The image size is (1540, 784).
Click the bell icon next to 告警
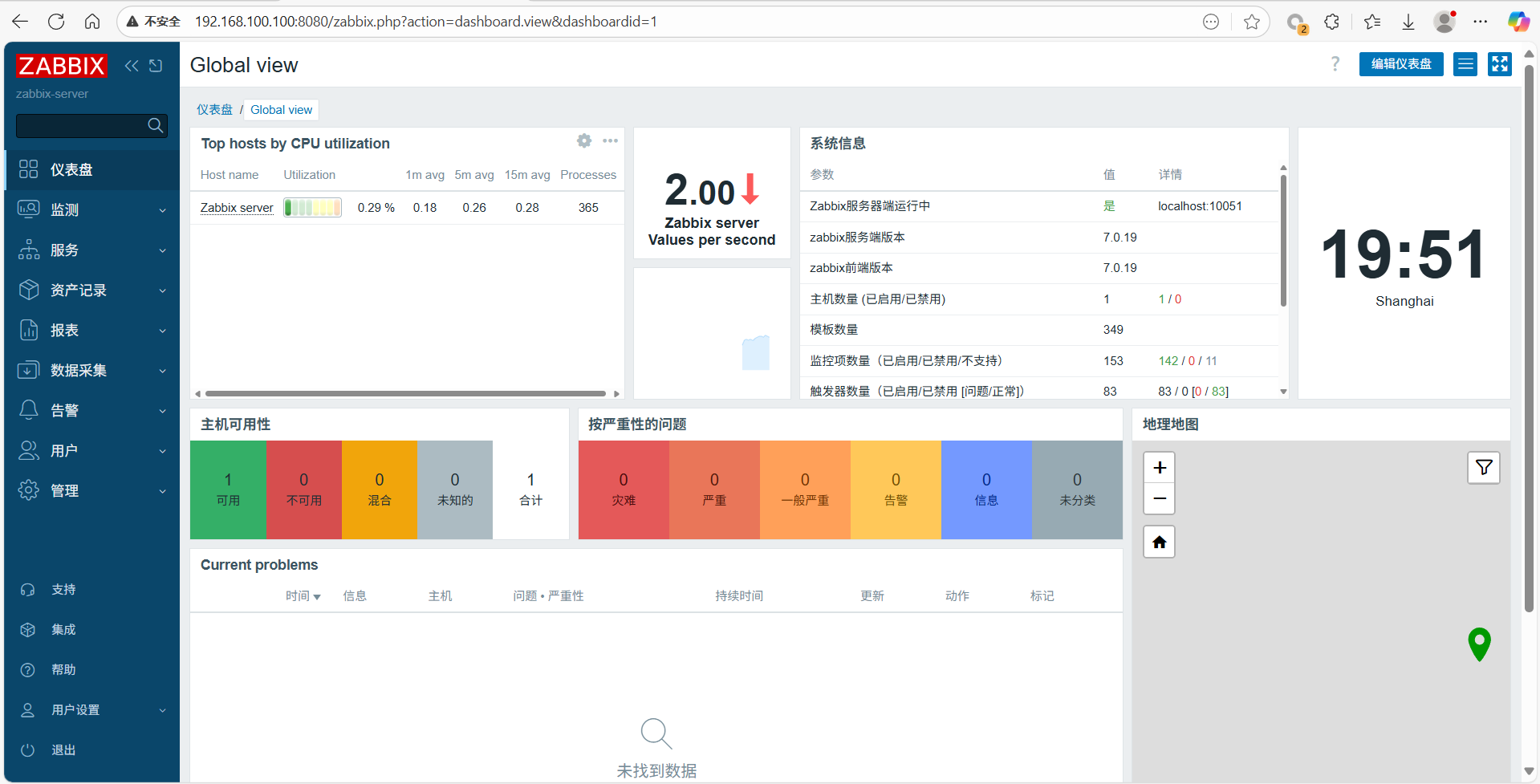28,410
